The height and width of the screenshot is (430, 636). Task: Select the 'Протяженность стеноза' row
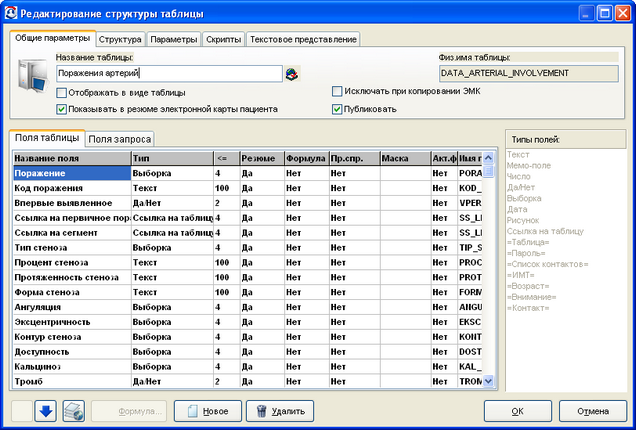coord(248,277)
